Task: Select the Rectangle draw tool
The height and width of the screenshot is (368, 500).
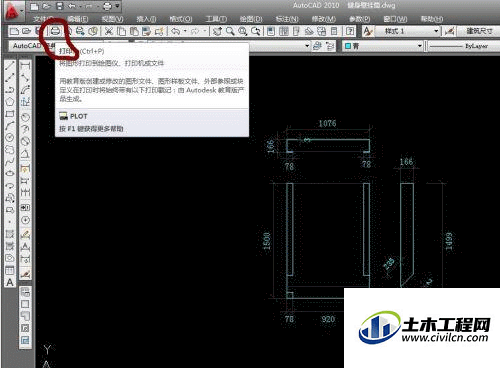Action: tap(10, 114)
